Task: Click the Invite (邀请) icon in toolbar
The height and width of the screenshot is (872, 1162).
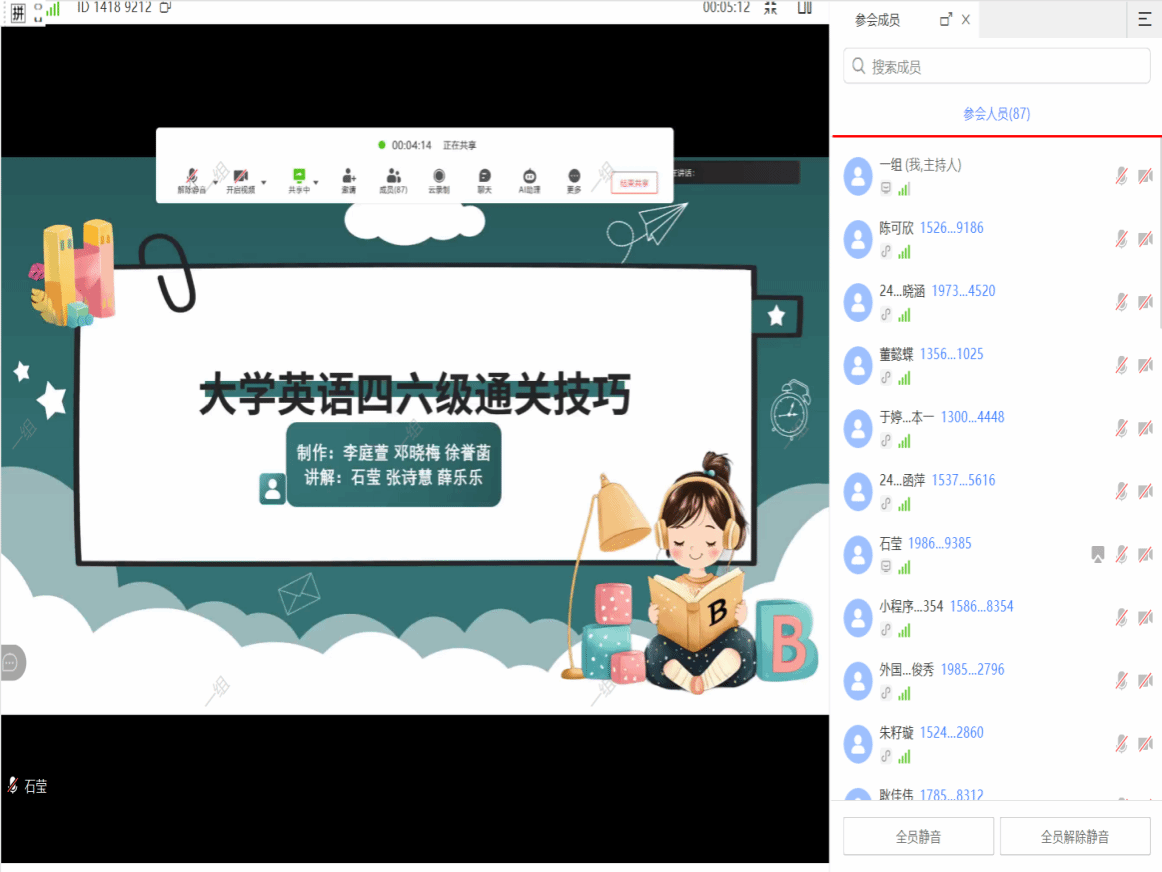Action: 348,177
